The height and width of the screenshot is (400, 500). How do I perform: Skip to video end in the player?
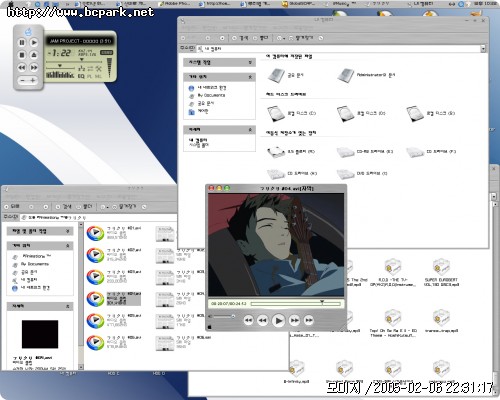(x=309, y=321)
